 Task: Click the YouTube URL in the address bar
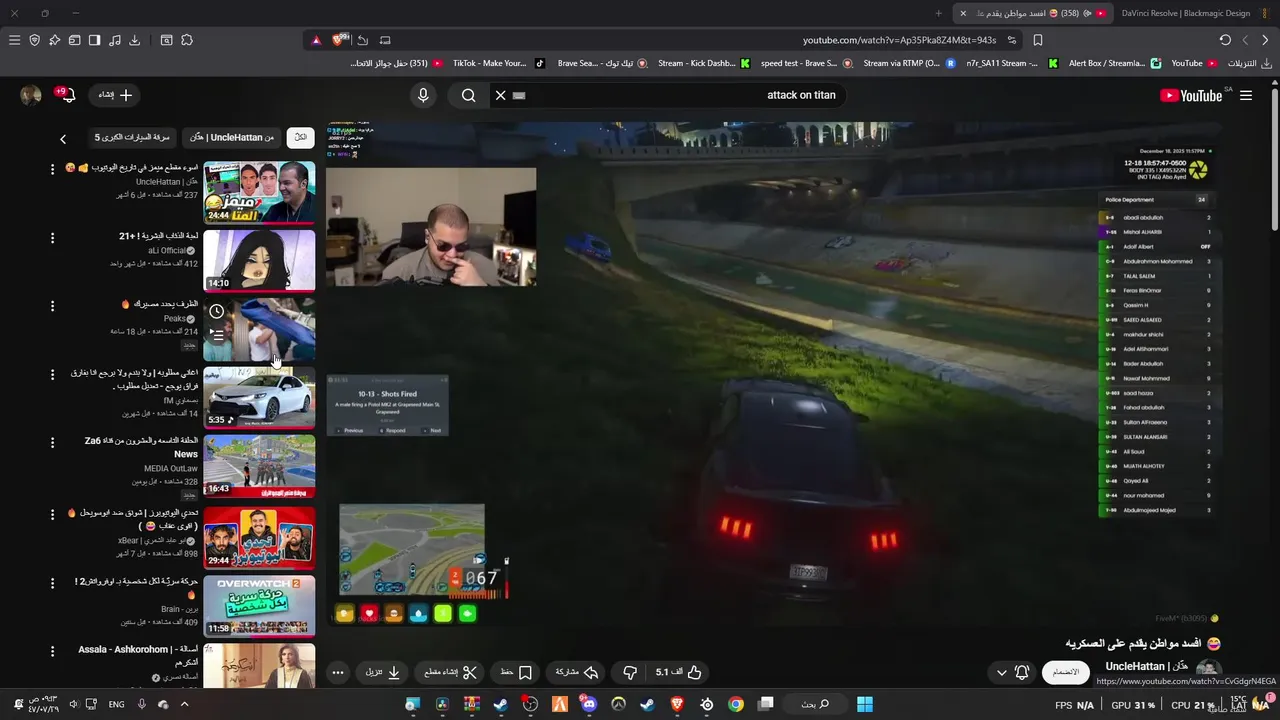(899, 40)
